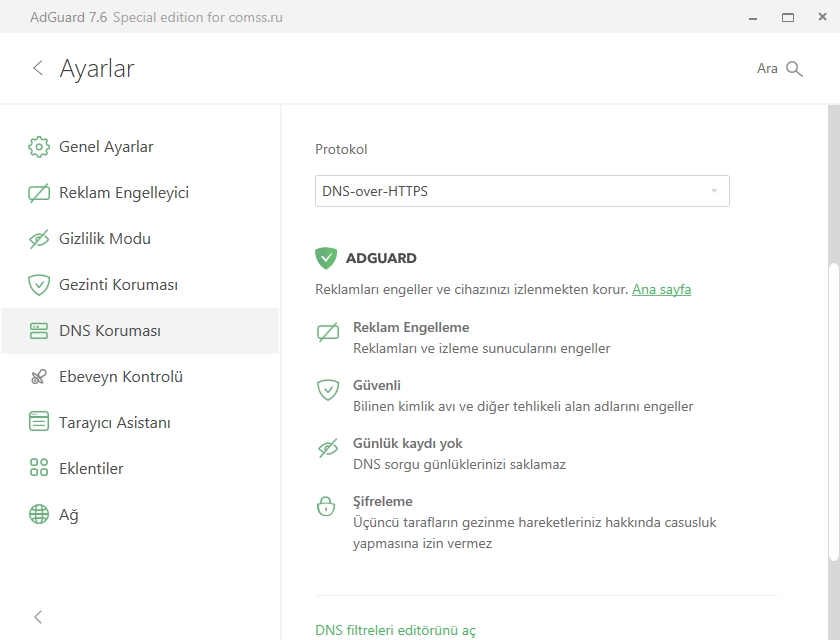Click the search magnifier icon

pyautogui.click(x=795, y=69)
